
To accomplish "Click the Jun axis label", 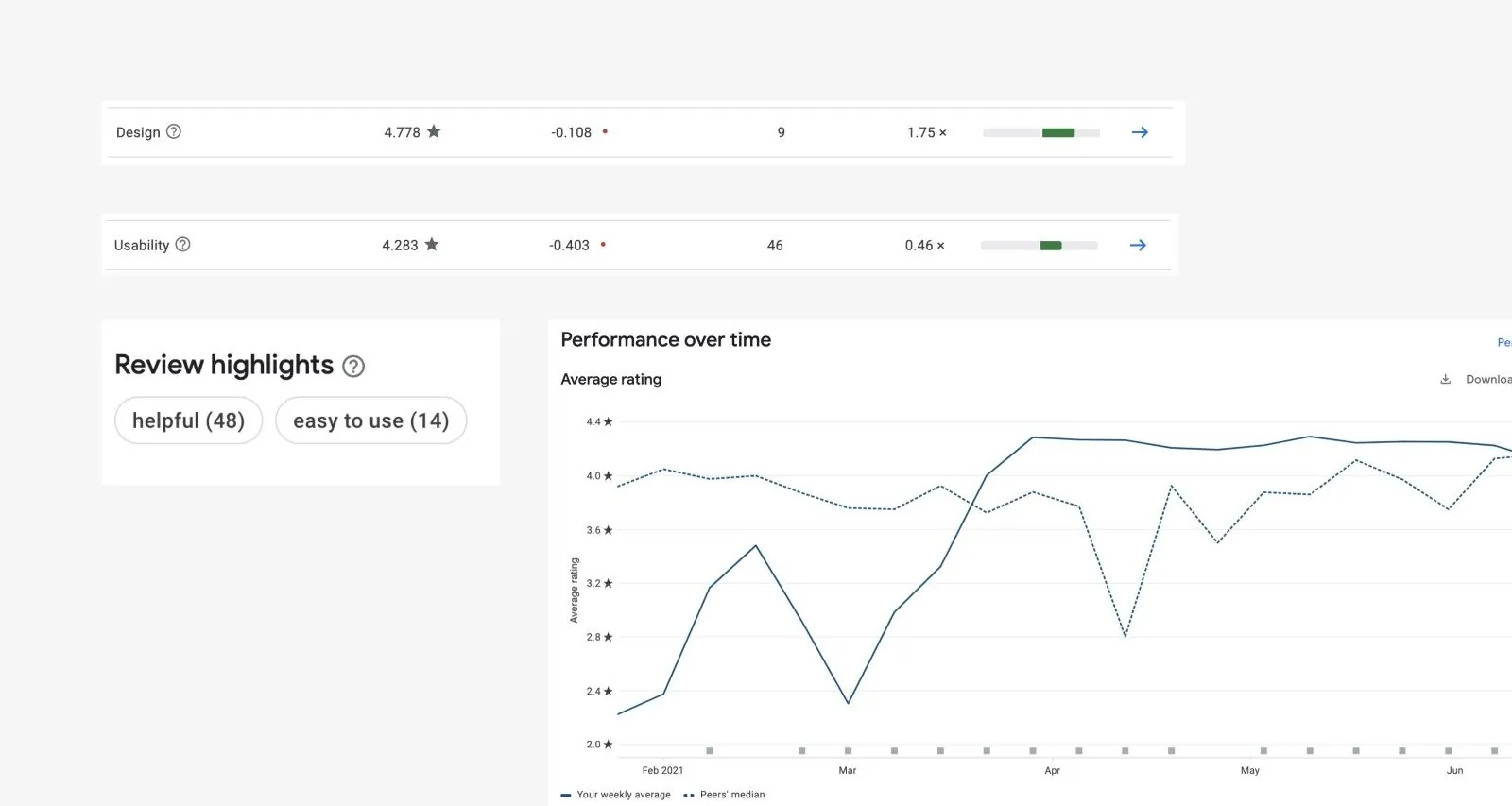I will 1454,770.
